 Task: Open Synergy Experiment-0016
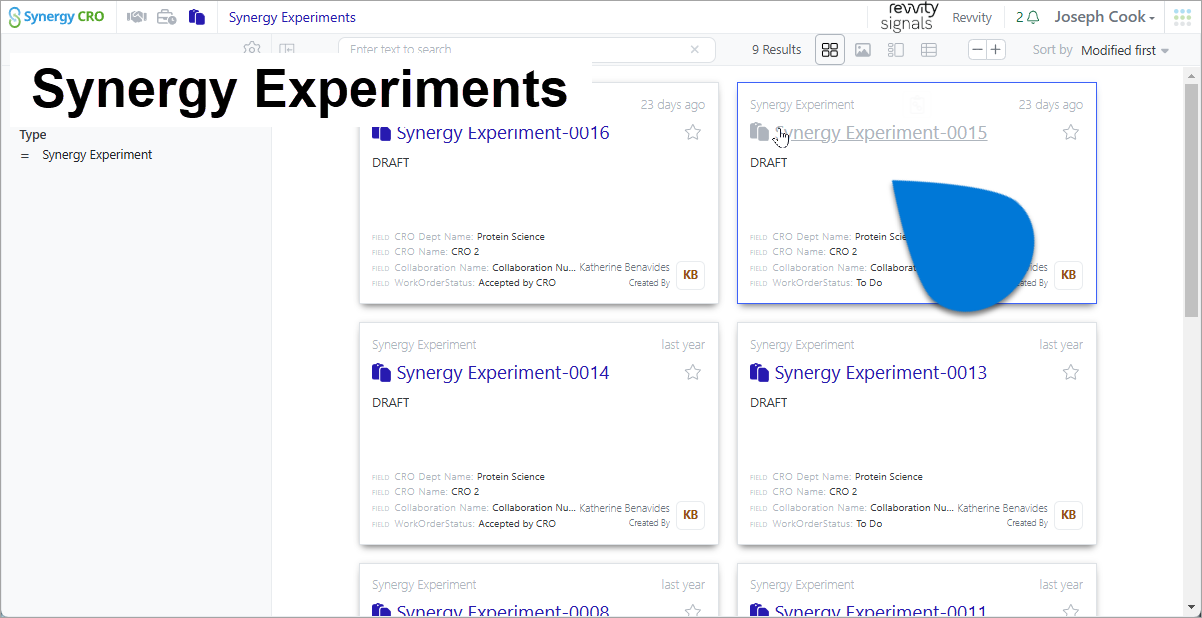coord(503,133)
